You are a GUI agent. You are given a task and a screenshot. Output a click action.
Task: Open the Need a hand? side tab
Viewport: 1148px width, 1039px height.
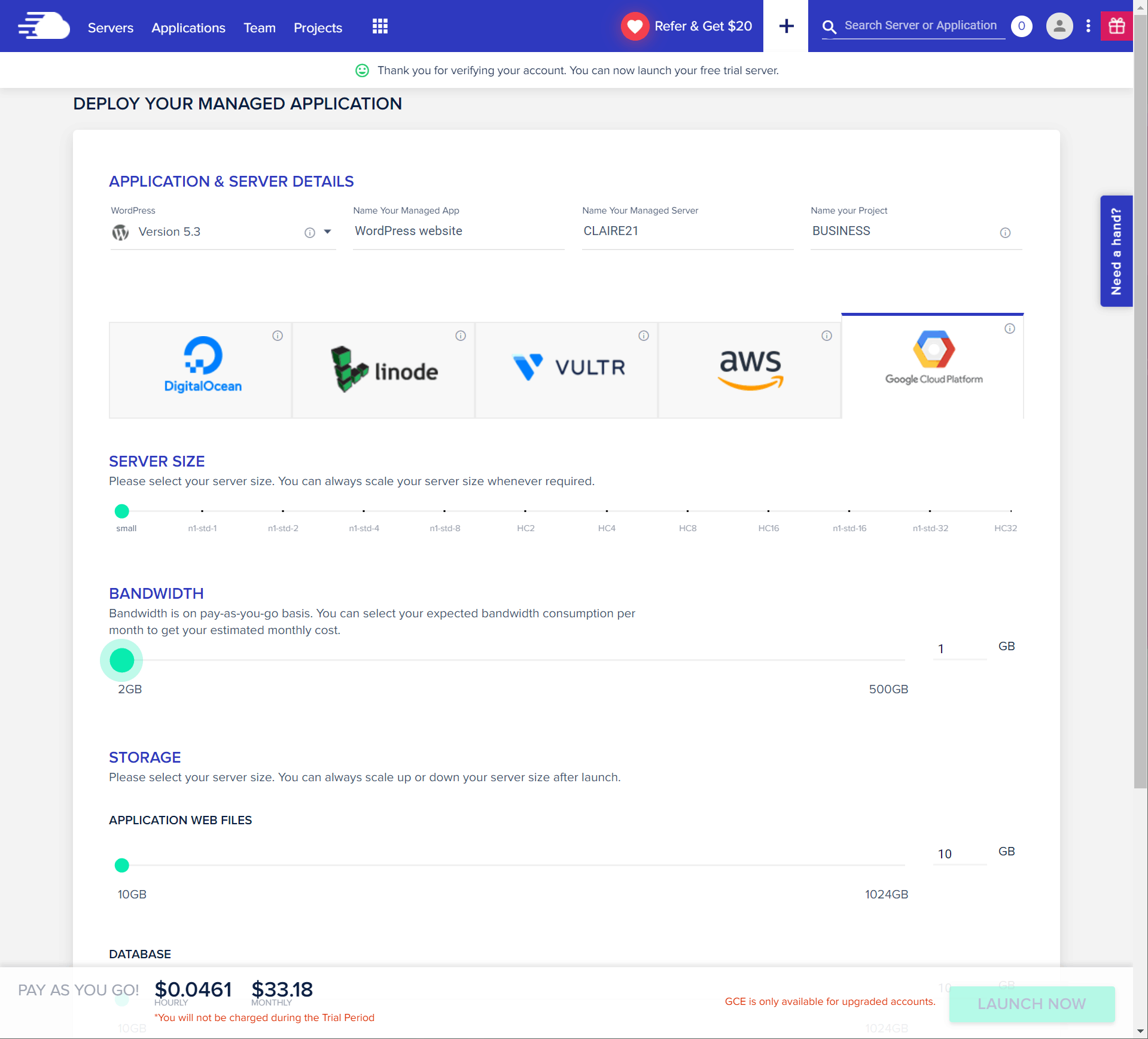(1116, 251)
